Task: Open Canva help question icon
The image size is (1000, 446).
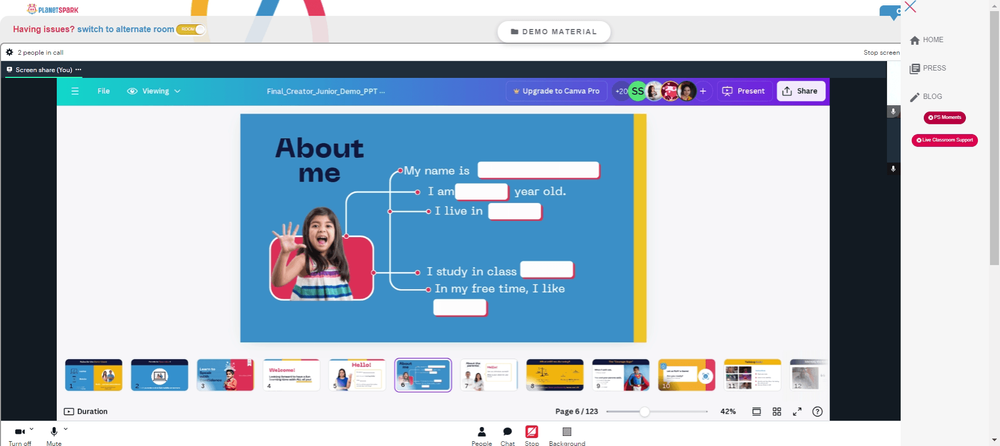Action: tap(818, 412)
